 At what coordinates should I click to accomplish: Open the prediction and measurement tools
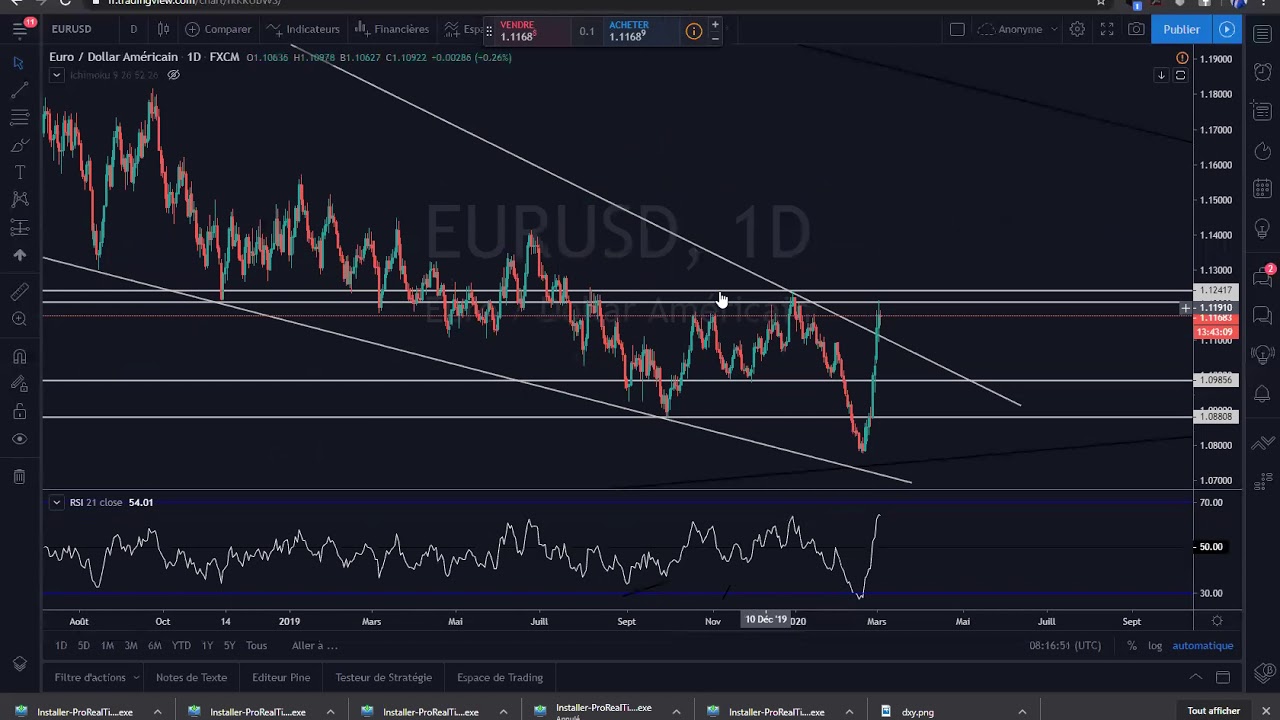[19, 228]
